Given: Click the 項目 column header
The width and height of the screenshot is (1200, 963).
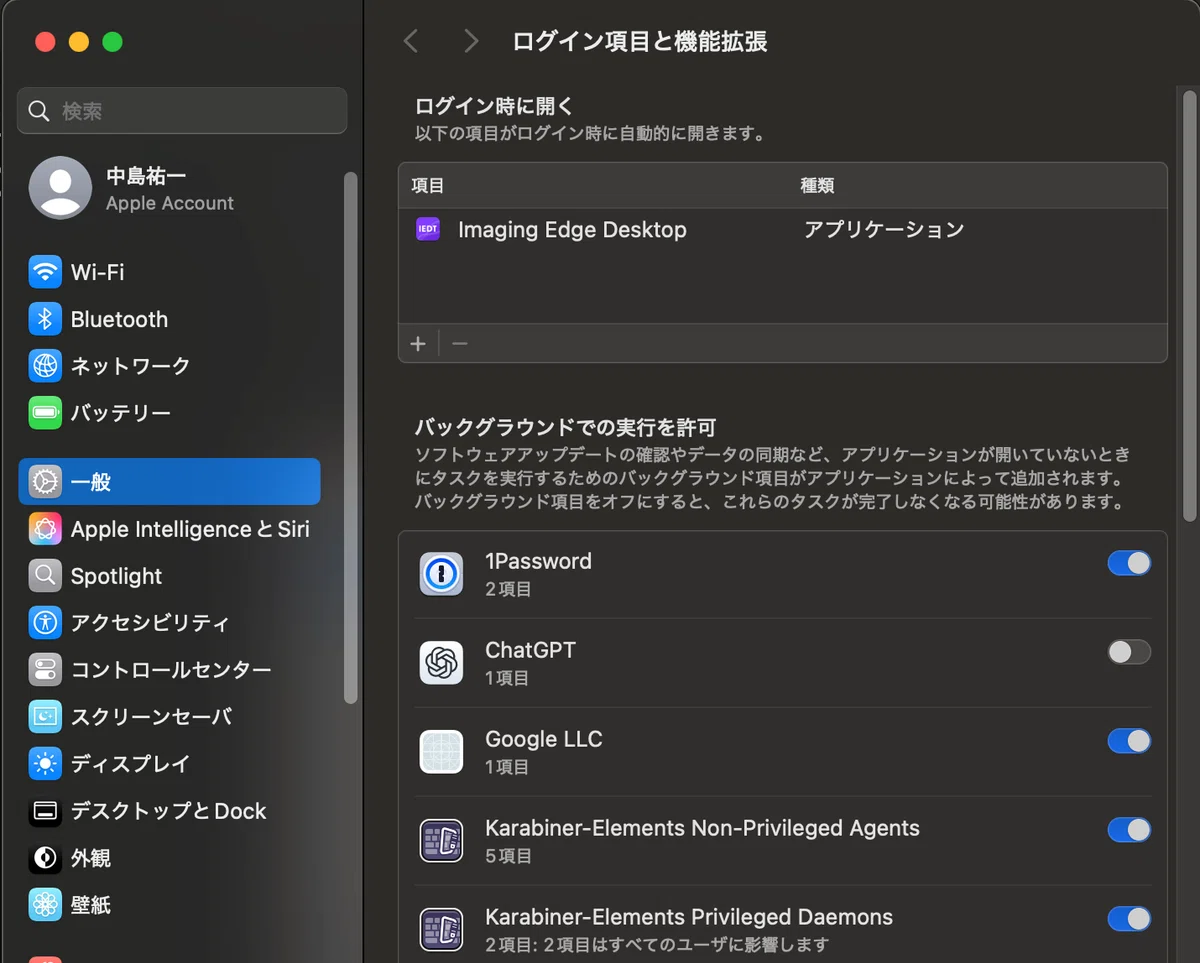Looking at the screenshot, I should pos(428,186).
